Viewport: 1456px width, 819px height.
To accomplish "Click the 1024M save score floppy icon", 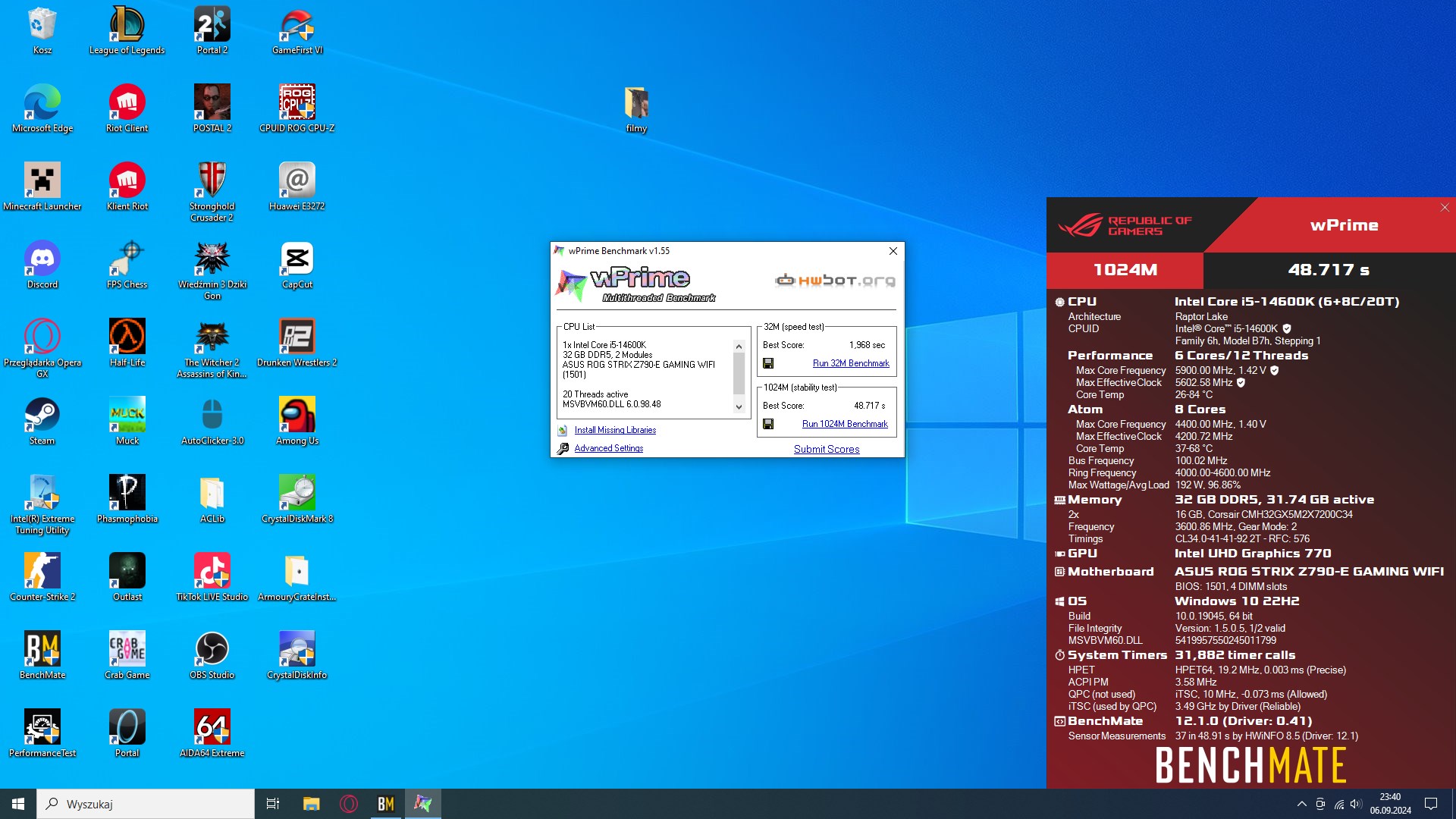I will tap(768, 424).
